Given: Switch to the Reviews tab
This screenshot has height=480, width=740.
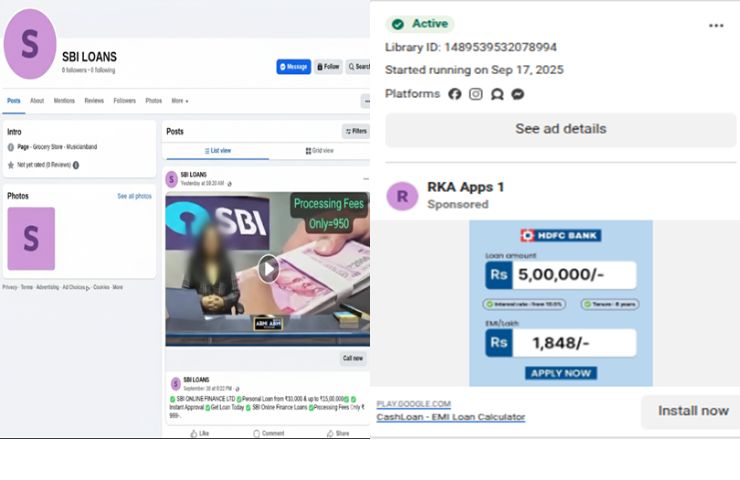Looking at the screenshot, I should click(x=94, y=101).
